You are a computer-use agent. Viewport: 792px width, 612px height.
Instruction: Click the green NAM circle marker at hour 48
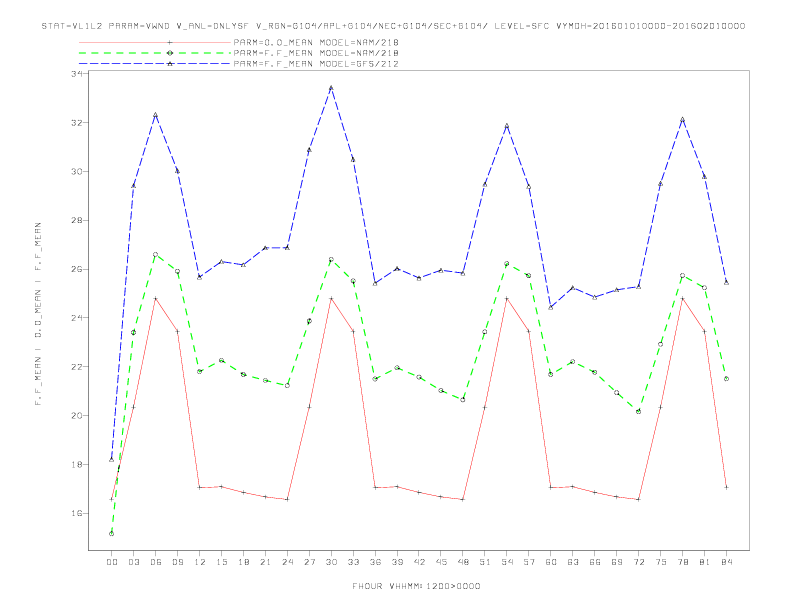(x=463, y=399)
